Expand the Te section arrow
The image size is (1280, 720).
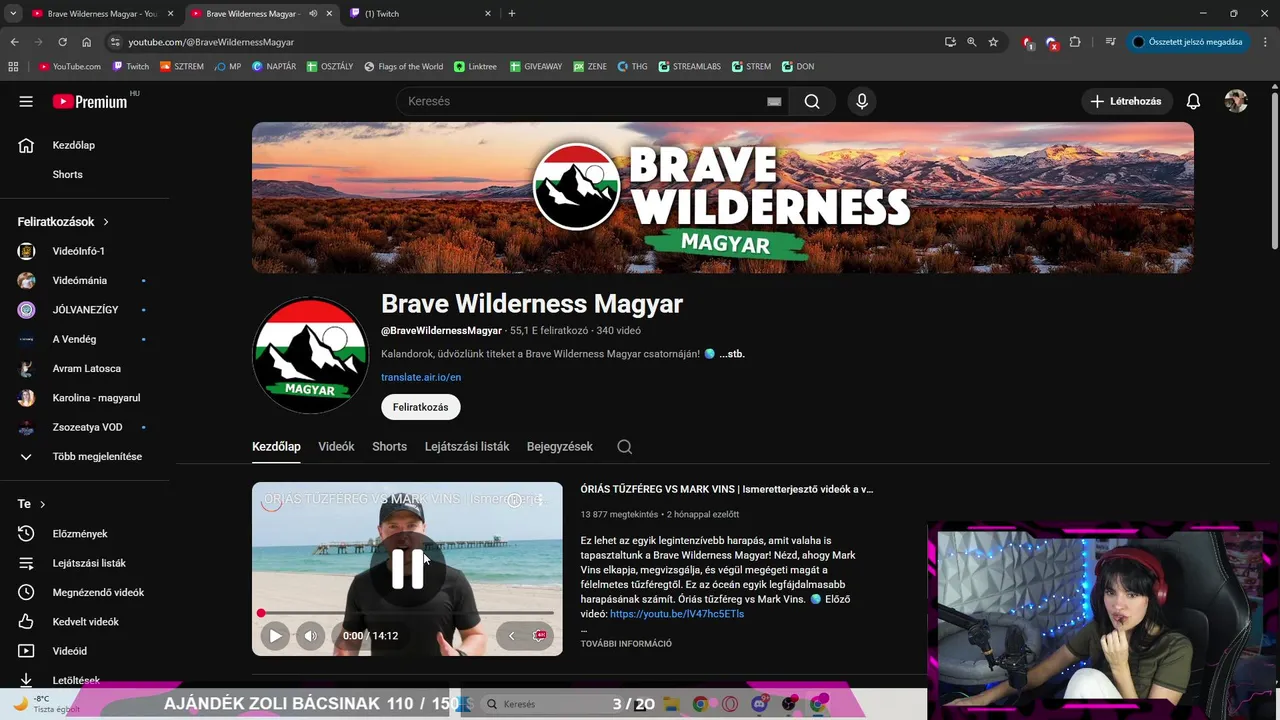[42, 504]
